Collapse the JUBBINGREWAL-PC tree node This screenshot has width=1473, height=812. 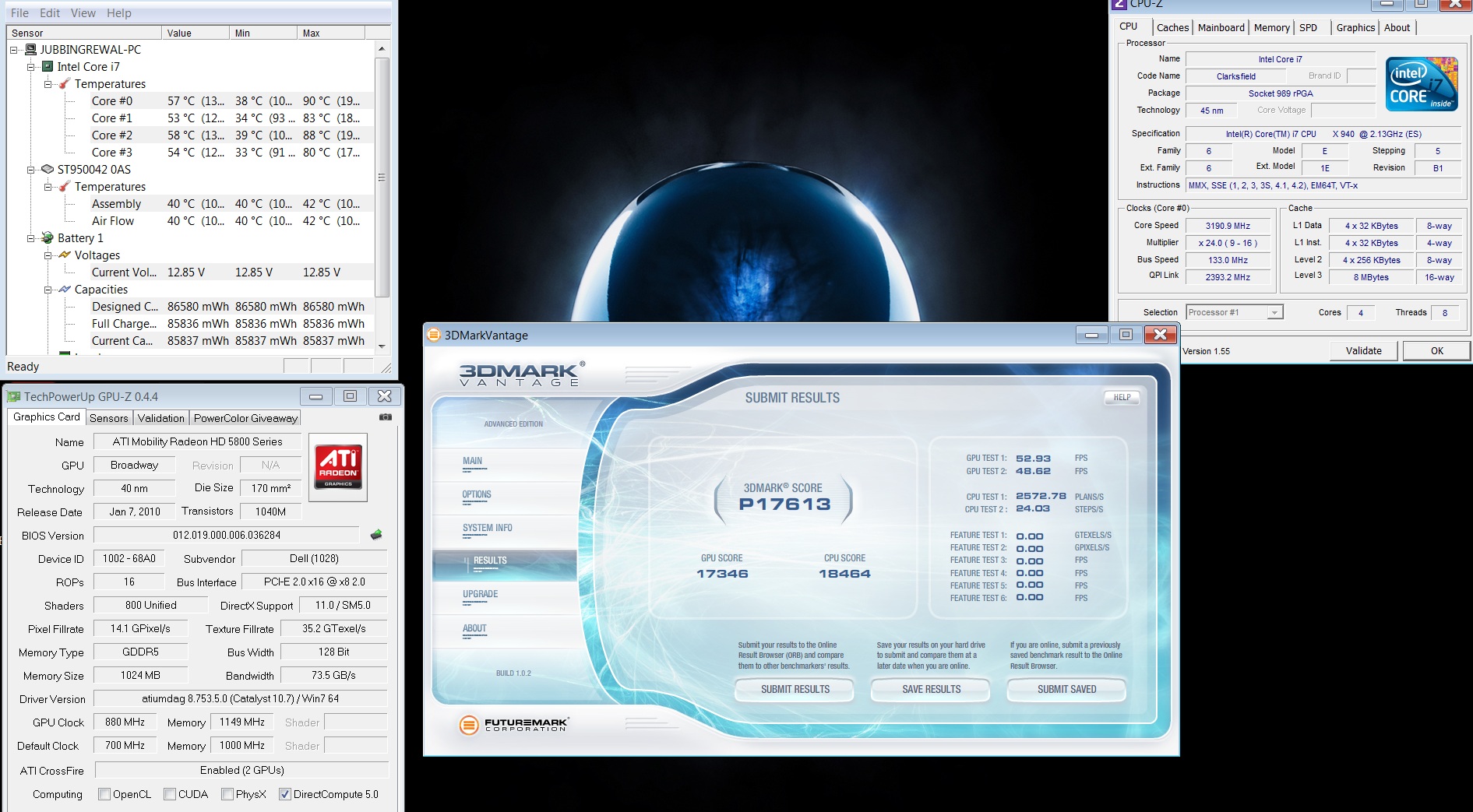[x=14, y=50]
